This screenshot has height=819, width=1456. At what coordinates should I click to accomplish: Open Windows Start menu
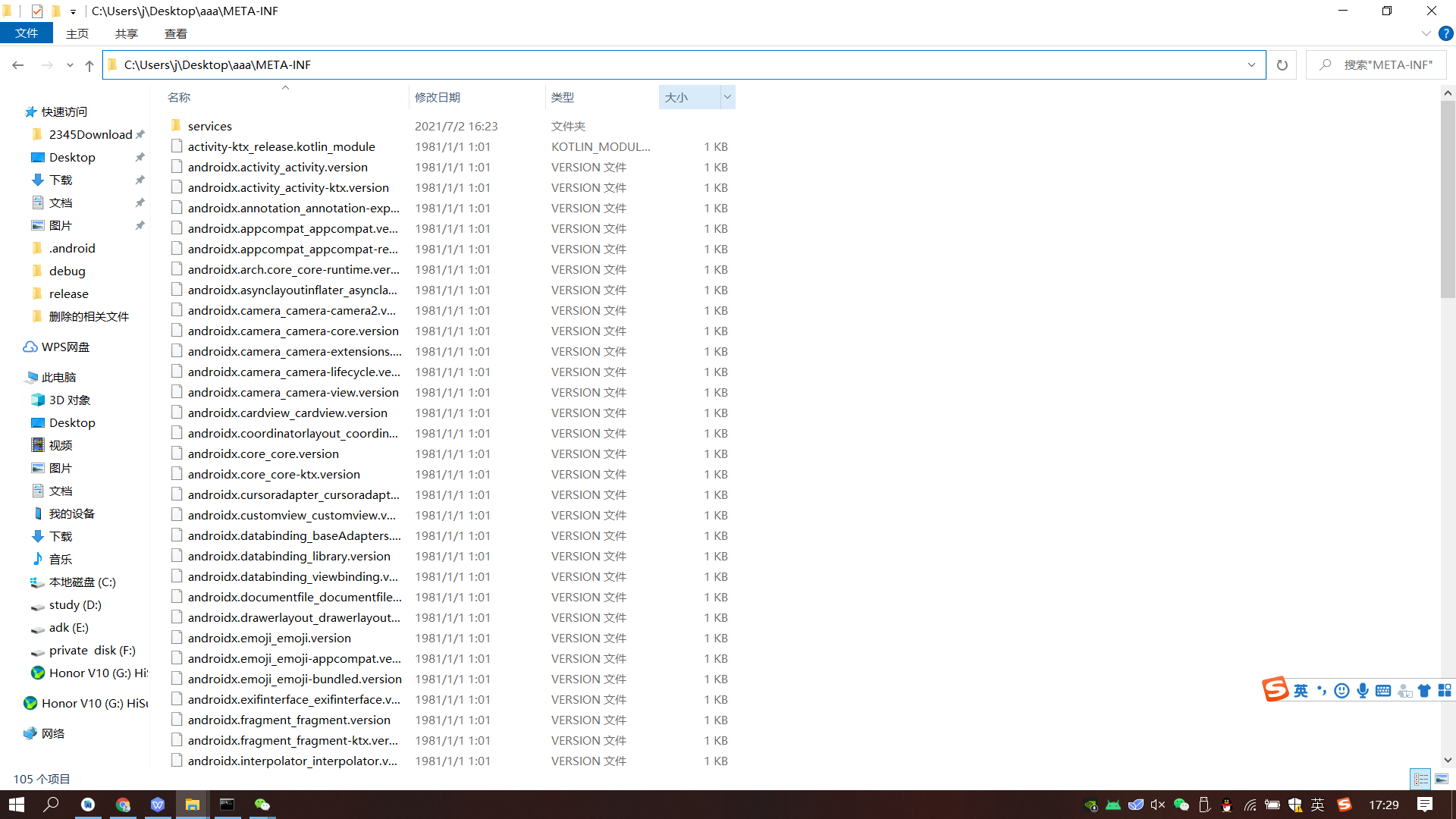[17, 805]
